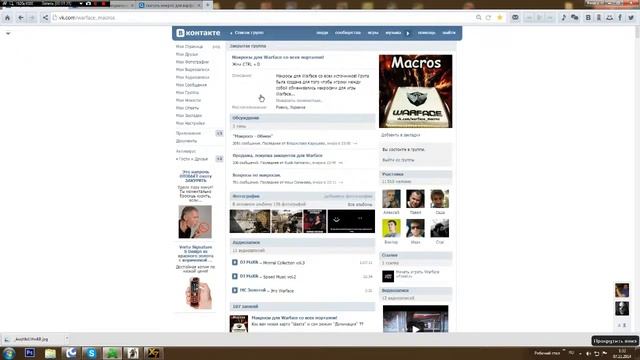Open member Павел's avatar
This screenshot has height=360, width=640.
coord(416,199)
